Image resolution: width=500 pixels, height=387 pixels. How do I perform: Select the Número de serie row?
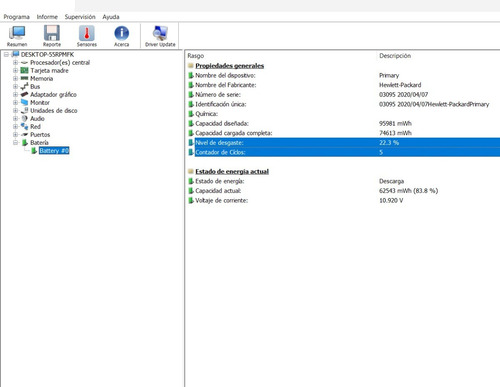point(343,95)
